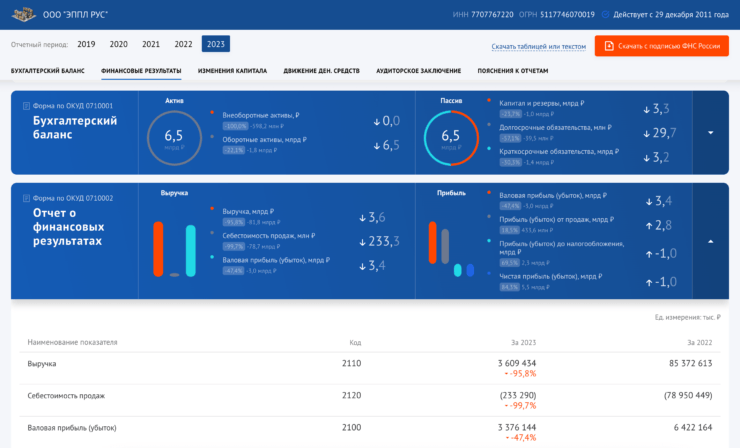Collapse the Отчет о финансовых результатах panel
Screen dimensions: 740x448
click(710, 241)
